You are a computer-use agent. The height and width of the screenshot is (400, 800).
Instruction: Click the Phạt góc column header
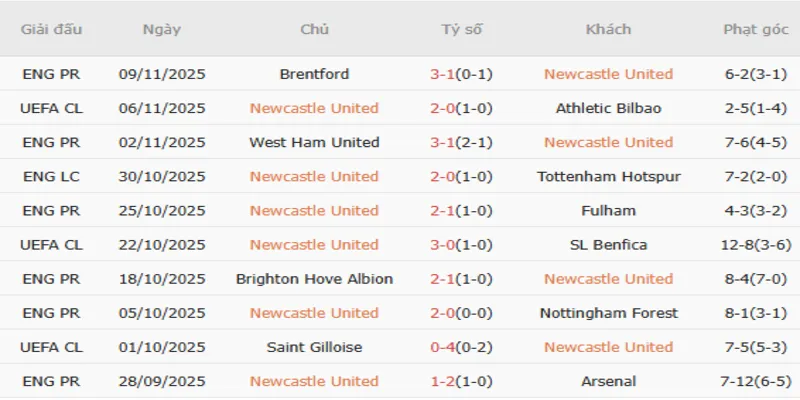coord(756,29)
